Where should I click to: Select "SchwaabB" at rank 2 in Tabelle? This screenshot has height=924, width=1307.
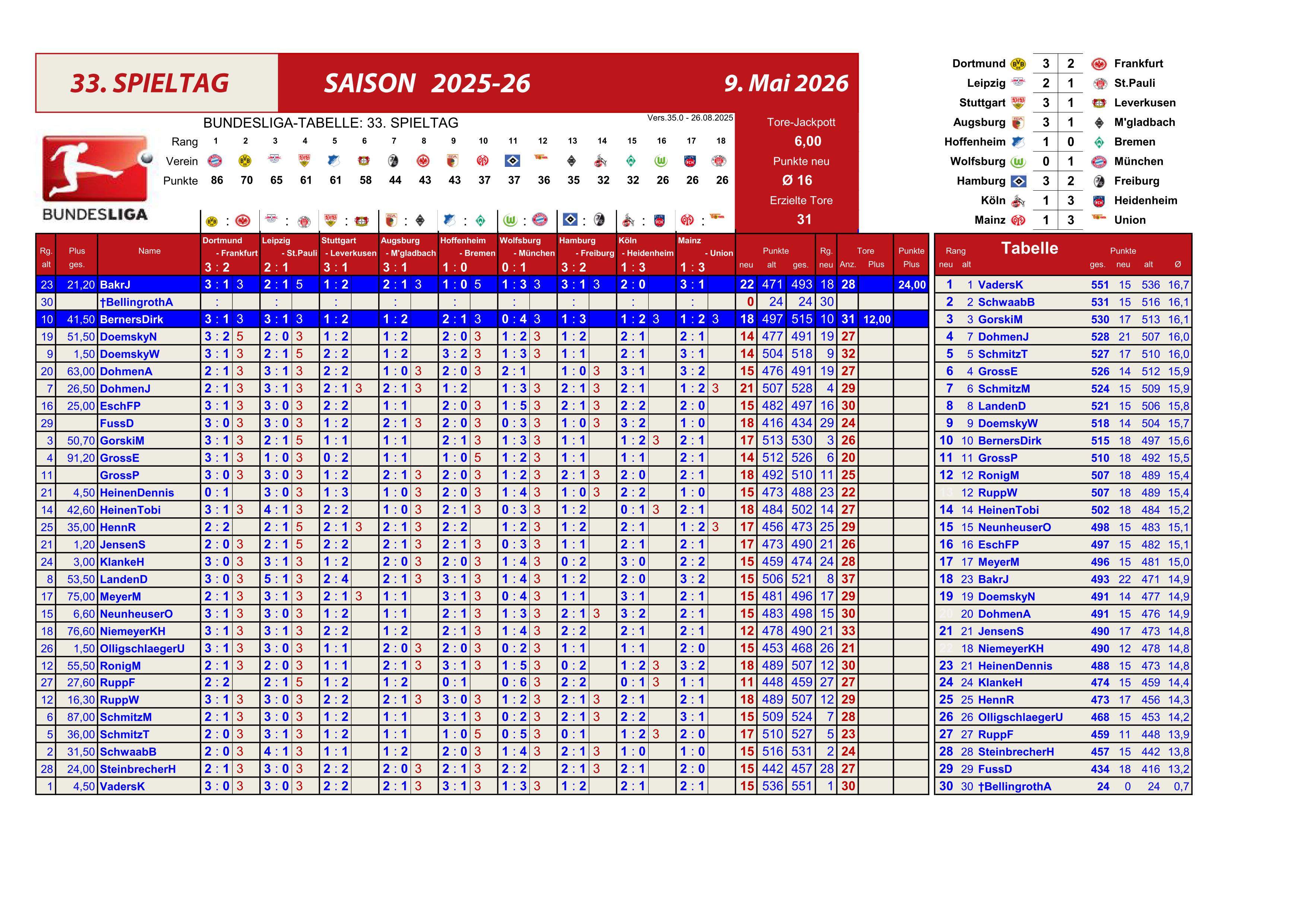tap(1006, 302)
